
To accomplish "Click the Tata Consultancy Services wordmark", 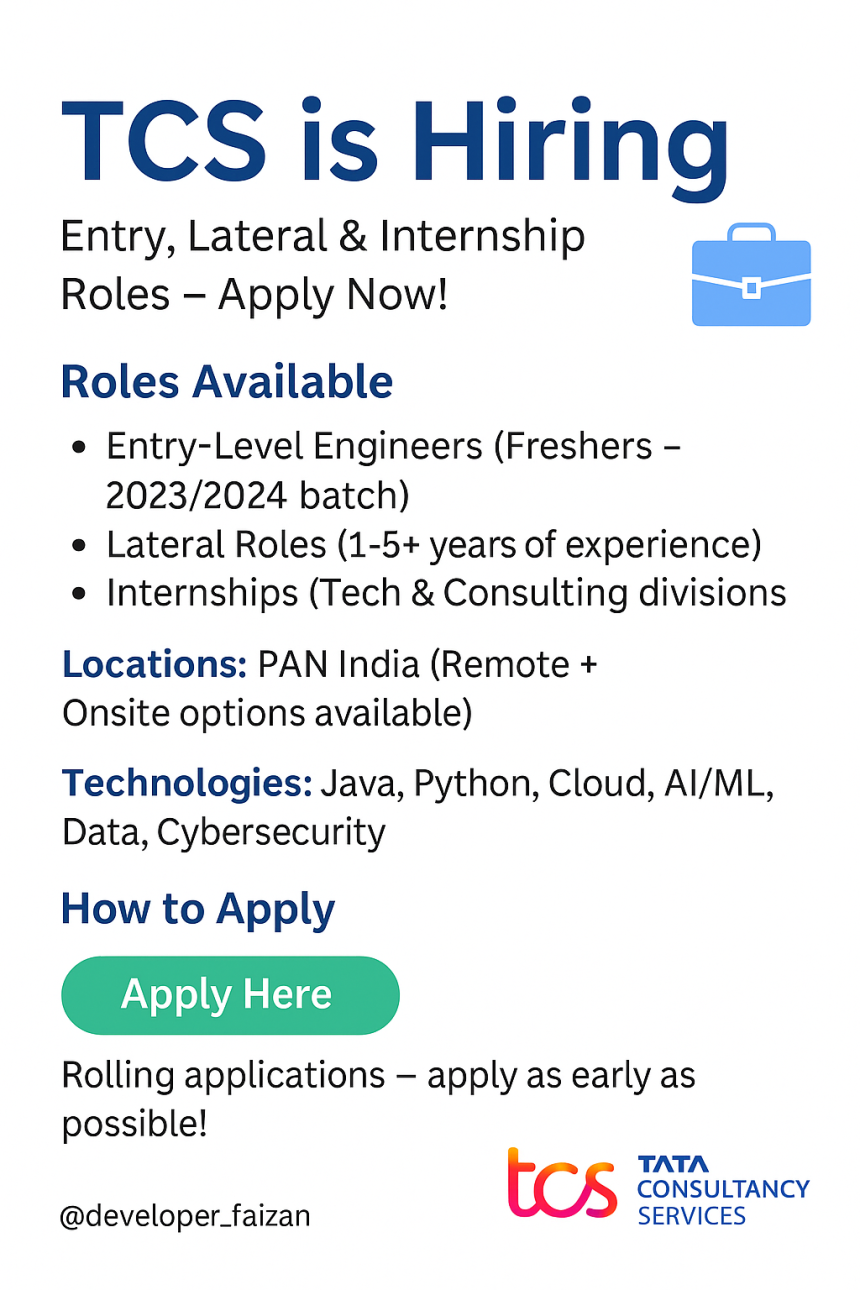I will (723, 1190).
